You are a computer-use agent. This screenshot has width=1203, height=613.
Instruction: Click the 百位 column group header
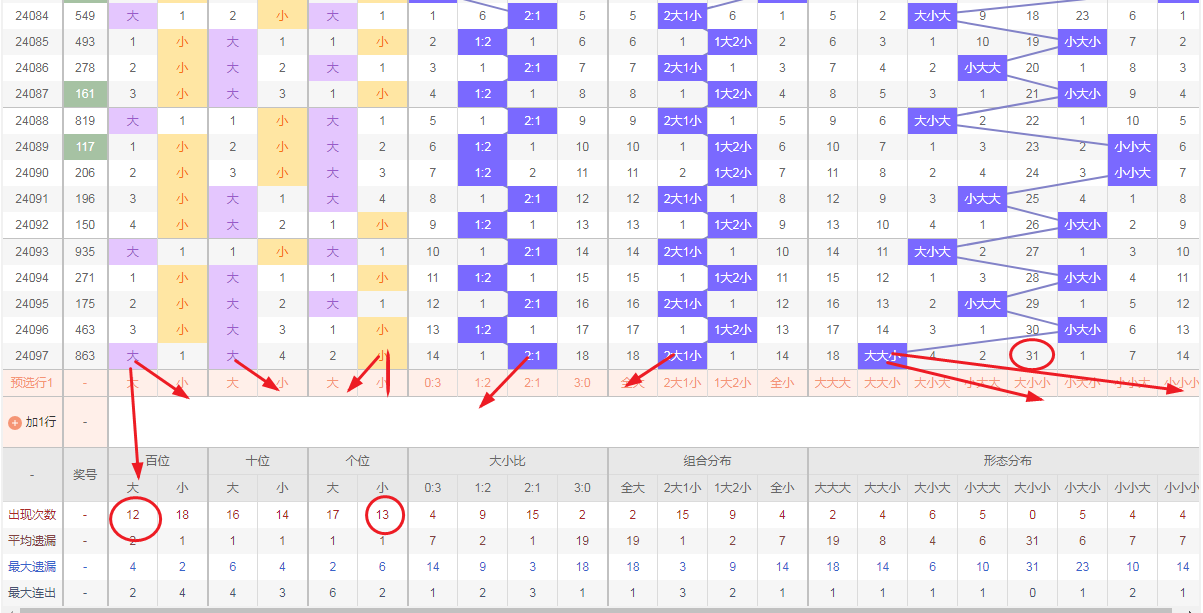coord(158,461)
